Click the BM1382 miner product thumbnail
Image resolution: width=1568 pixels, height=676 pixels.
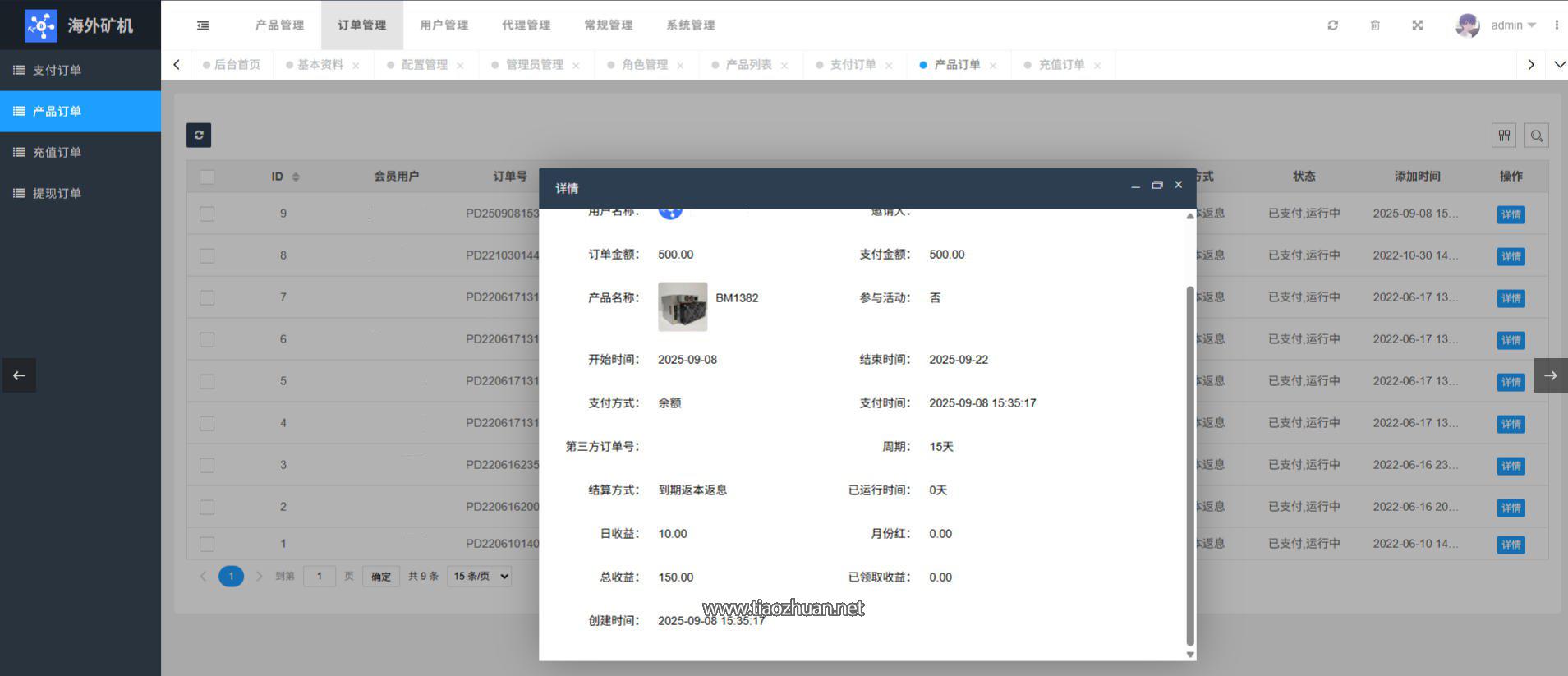tap(683, 306)
